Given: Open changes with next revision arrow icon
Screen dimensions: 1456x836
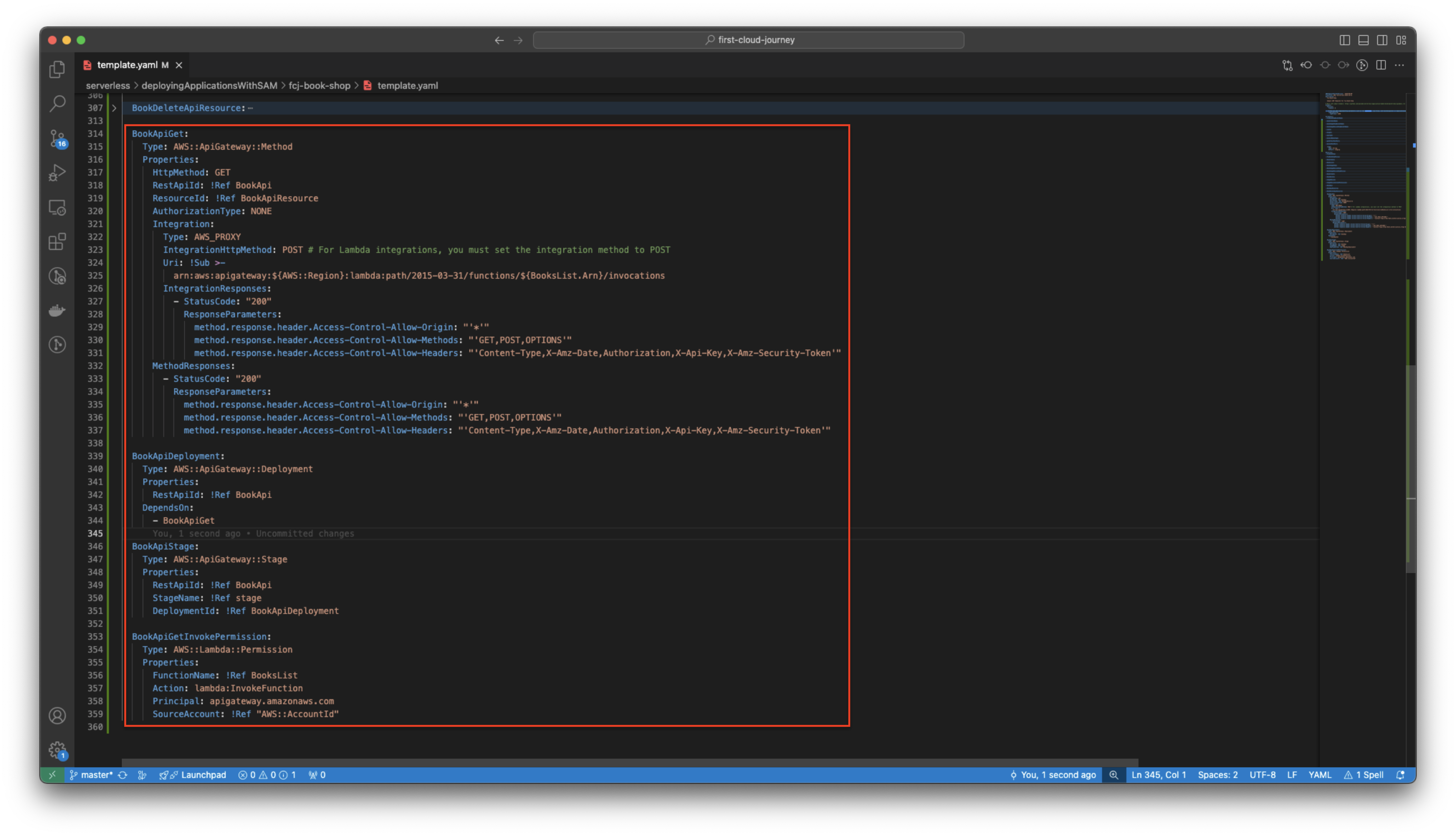Looking at the screenshot, I should [1344, 65].
